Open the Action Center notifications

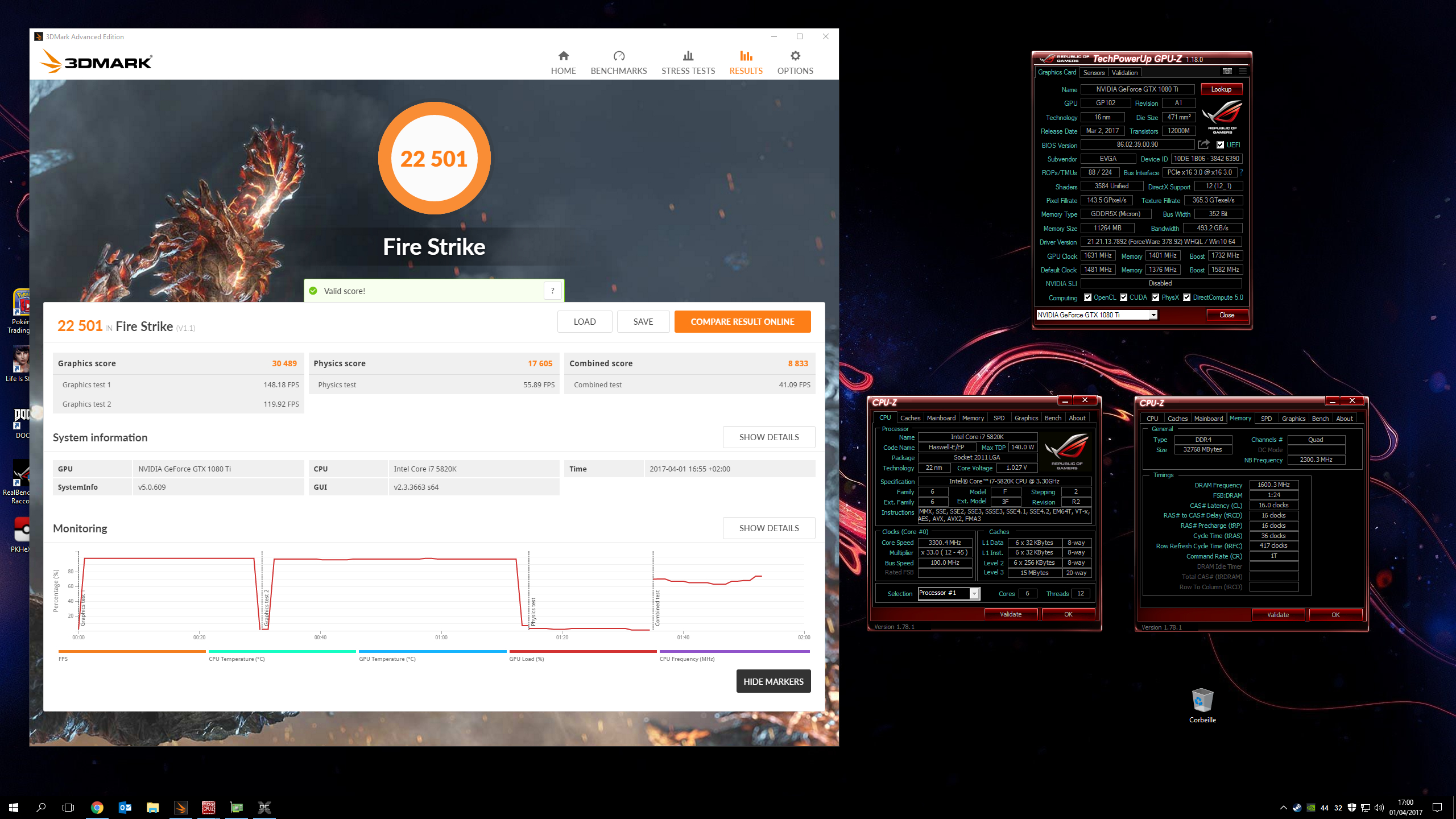coord(1437,808)
